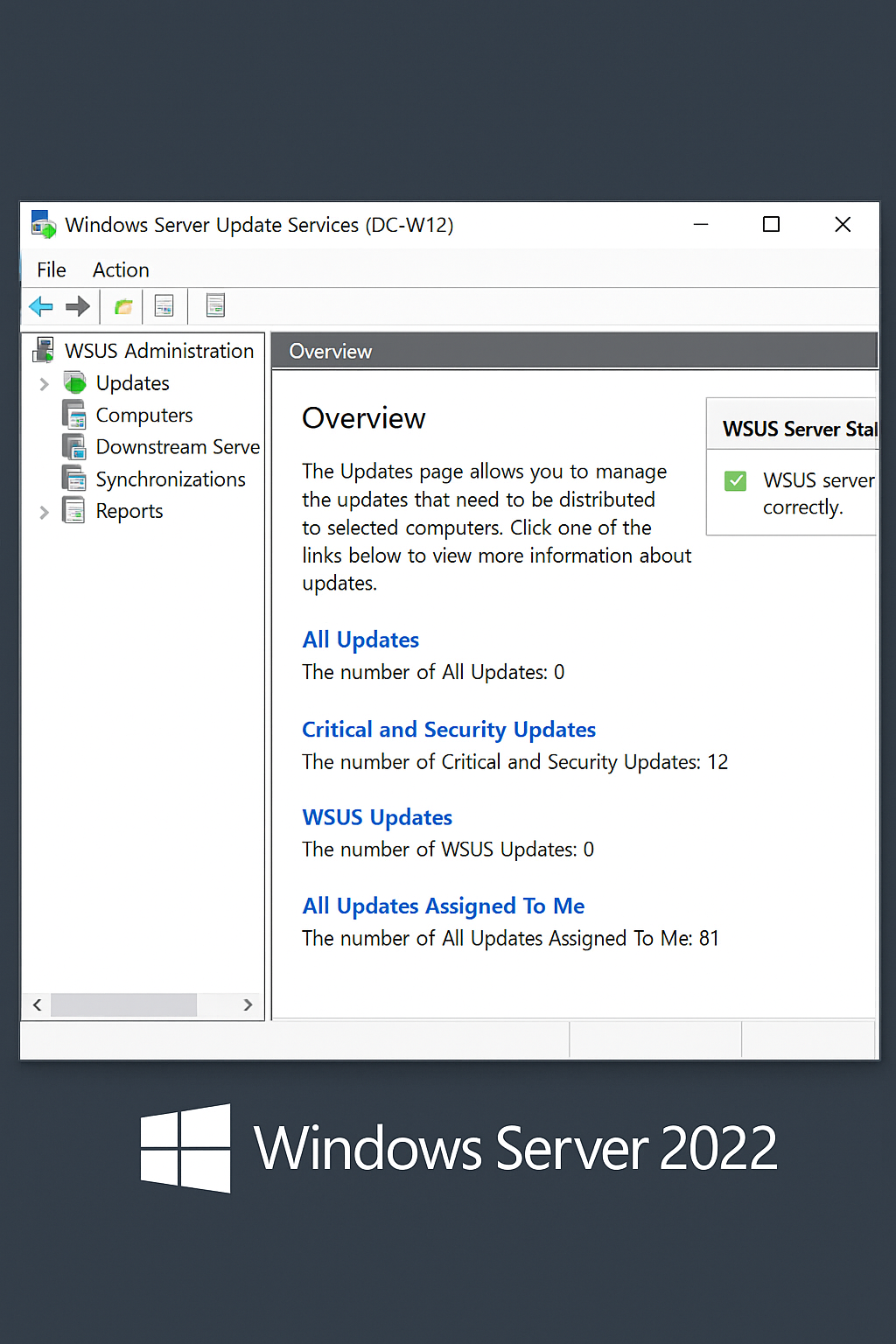Viewport: 896px width, 1344px height.
Task: Open the All Updates link
Action: click(x=360, y=640)
